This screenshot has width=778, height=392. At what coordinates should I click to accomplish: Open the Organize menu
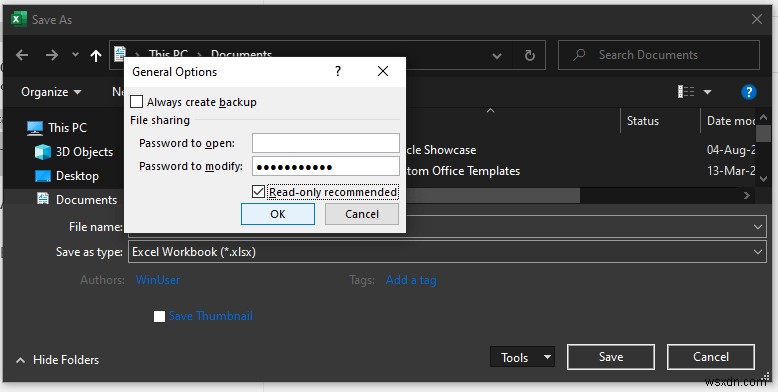[51, 92]
